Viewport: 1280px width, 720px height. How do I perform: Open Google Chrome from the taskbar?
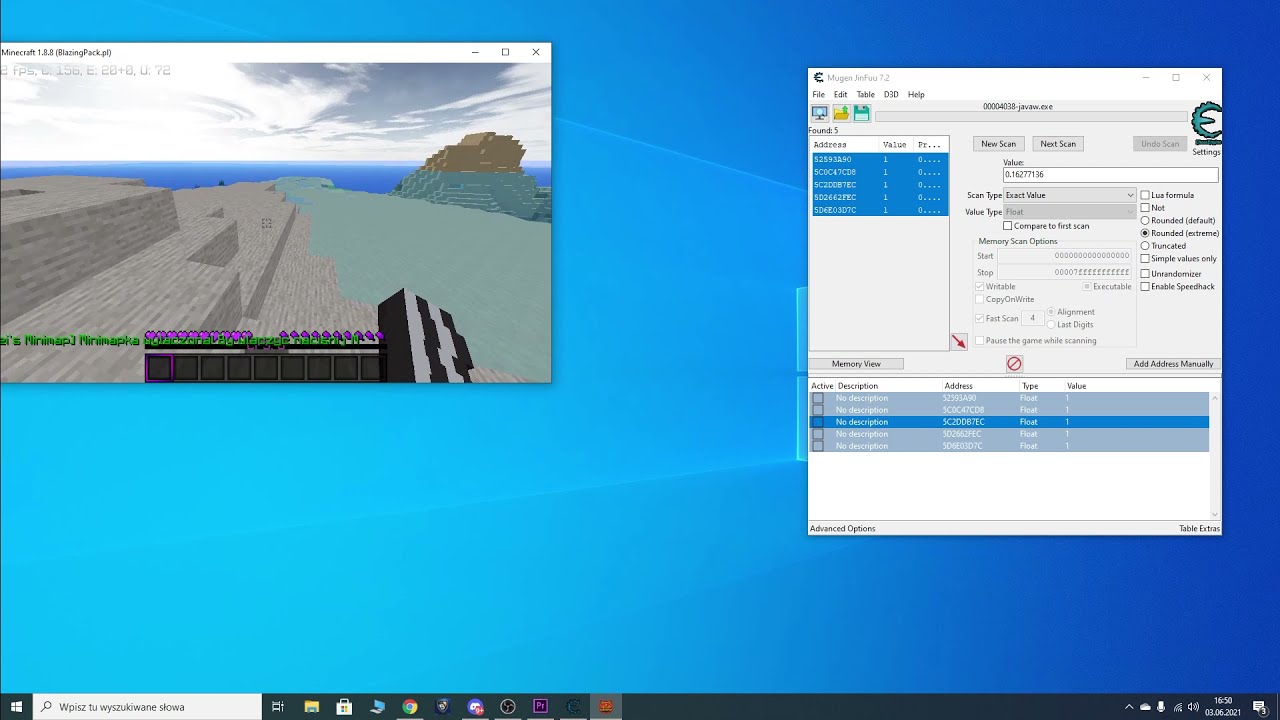(410, 706)
